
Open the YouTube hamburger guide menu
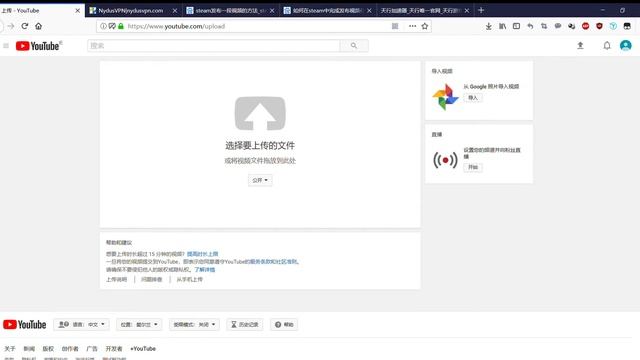point(6,46)
